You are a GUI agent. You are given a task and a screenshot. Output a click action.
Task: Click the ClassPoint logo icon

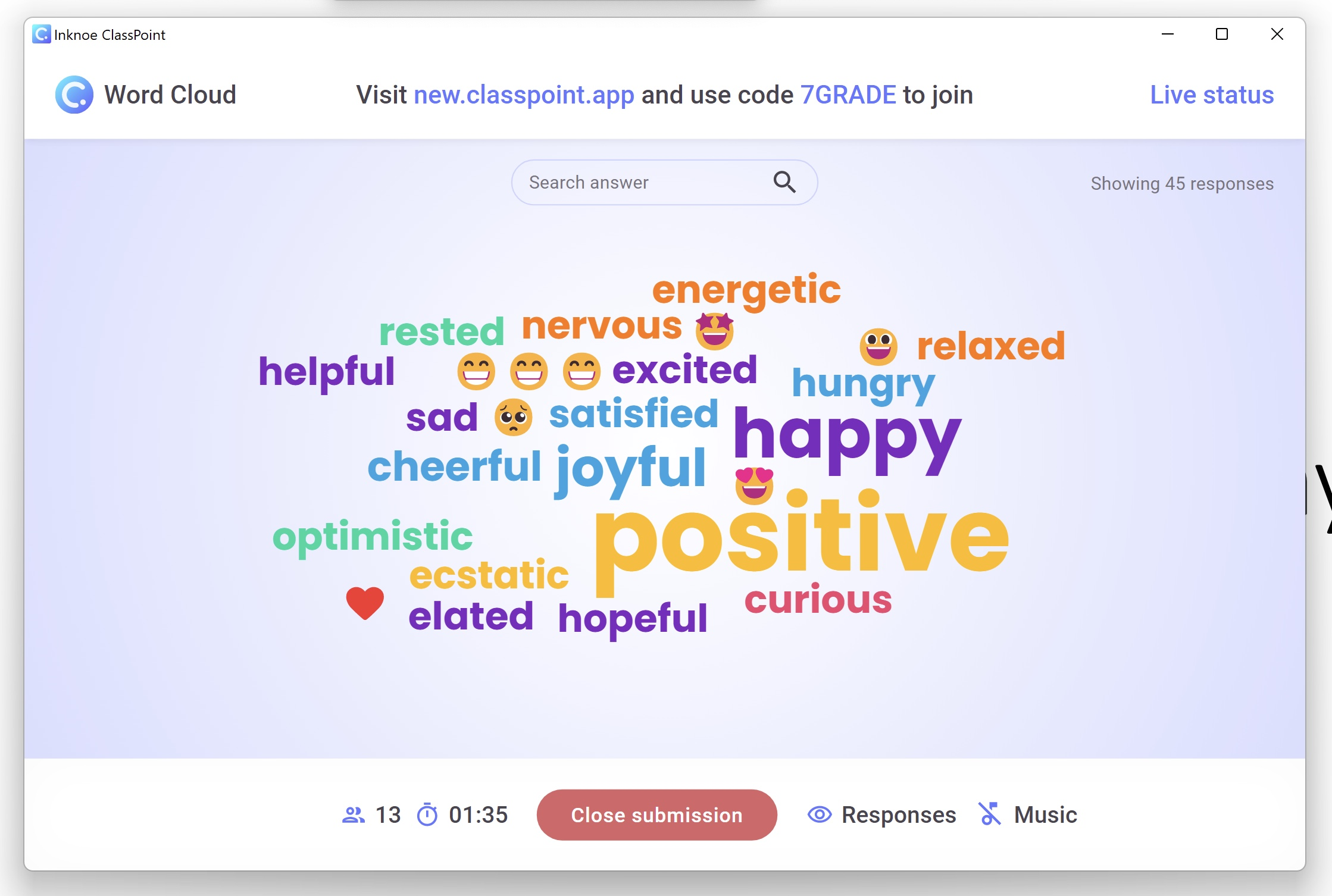[x=74, y=94]
